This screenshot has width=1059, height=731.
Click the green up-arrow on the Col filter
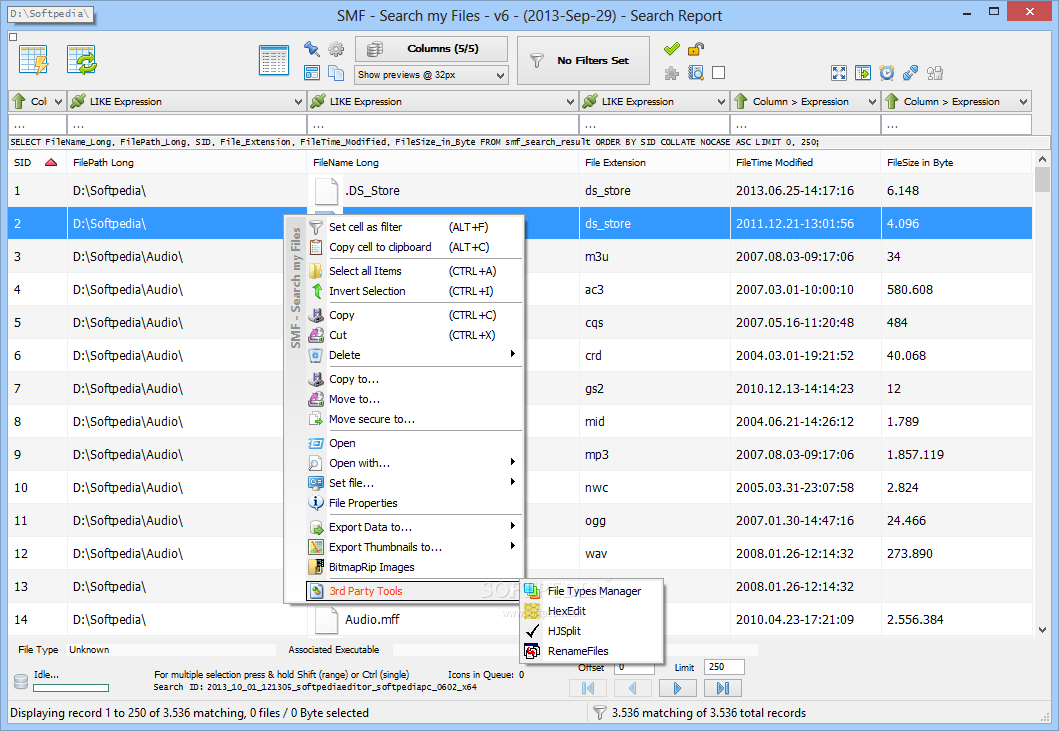19,101
